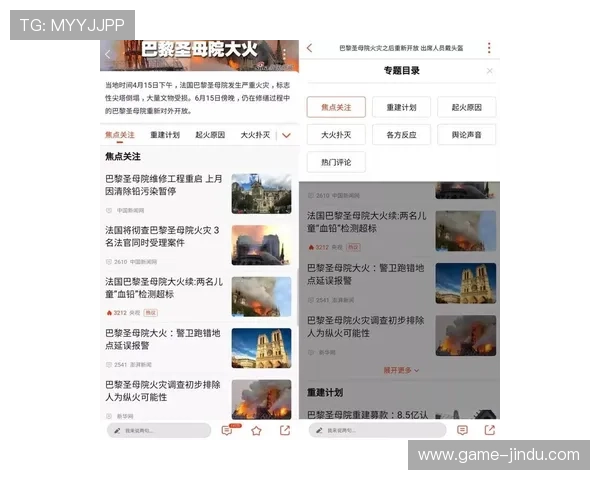
Task: Select 各方反应 in the 专题目录 grid
Action: coord(401,135)
